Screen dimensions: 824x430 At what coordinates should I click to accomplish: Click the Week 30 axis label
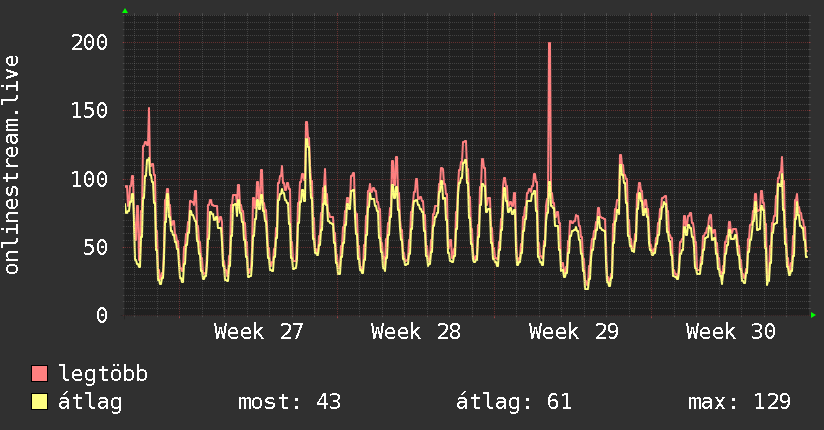[x=731, y=332]
